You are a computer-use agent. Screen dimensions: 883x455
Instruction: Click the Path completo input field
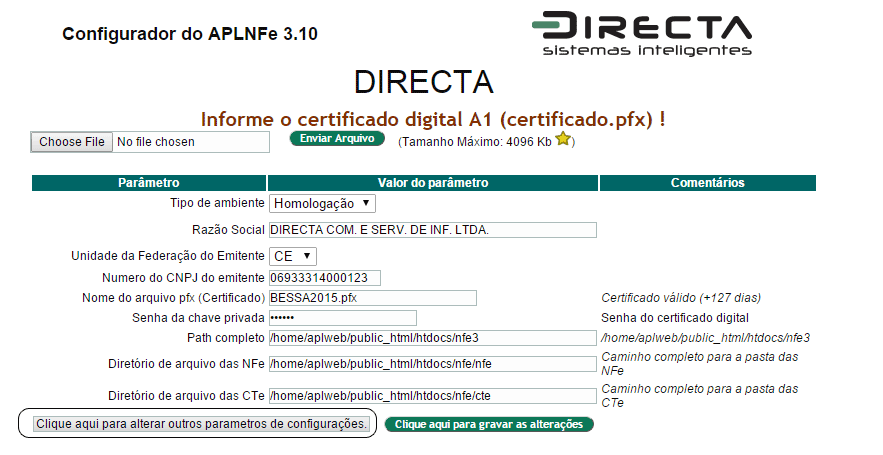(432, 338)
